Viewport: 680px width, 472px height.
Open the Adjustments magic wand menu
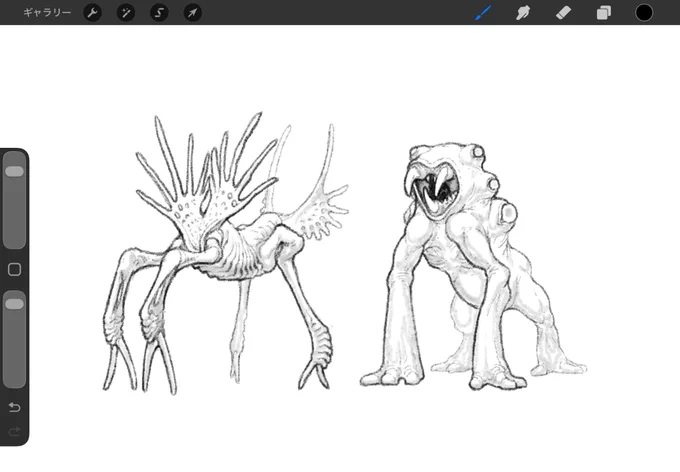(126, 13)
